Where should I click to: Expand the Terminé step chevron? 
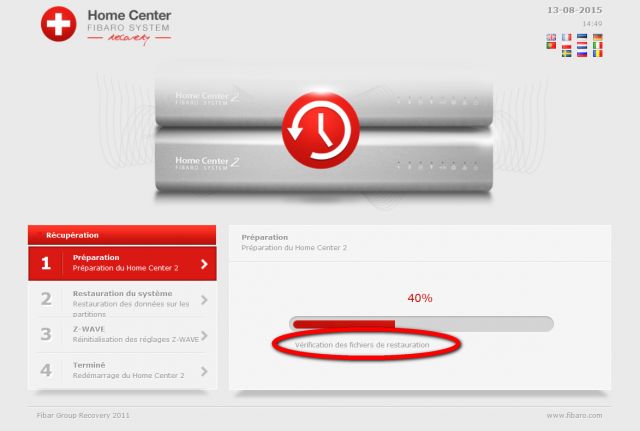click(x=204, y=371)
